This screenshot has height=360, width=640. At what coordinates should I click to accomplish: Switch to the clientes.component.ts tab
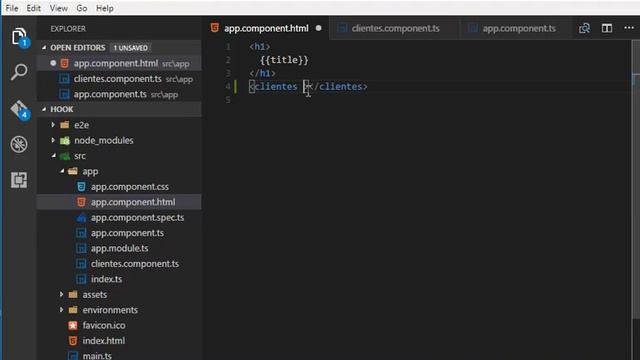coord(394,28)
